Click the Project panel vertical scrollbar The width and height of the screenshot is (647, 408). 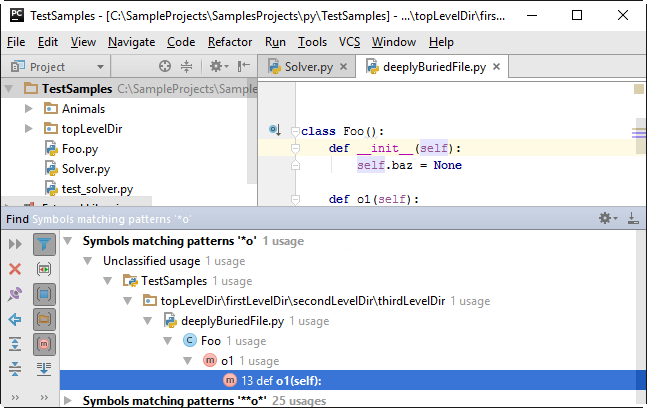click(x=252, y=132)
